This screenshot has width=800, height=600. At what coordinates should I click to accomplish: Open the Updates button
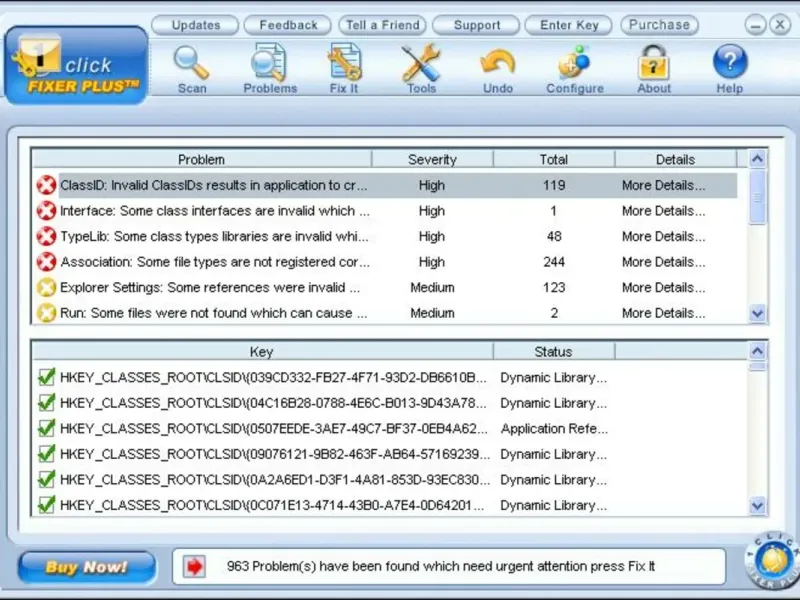(x=195, y=25)
